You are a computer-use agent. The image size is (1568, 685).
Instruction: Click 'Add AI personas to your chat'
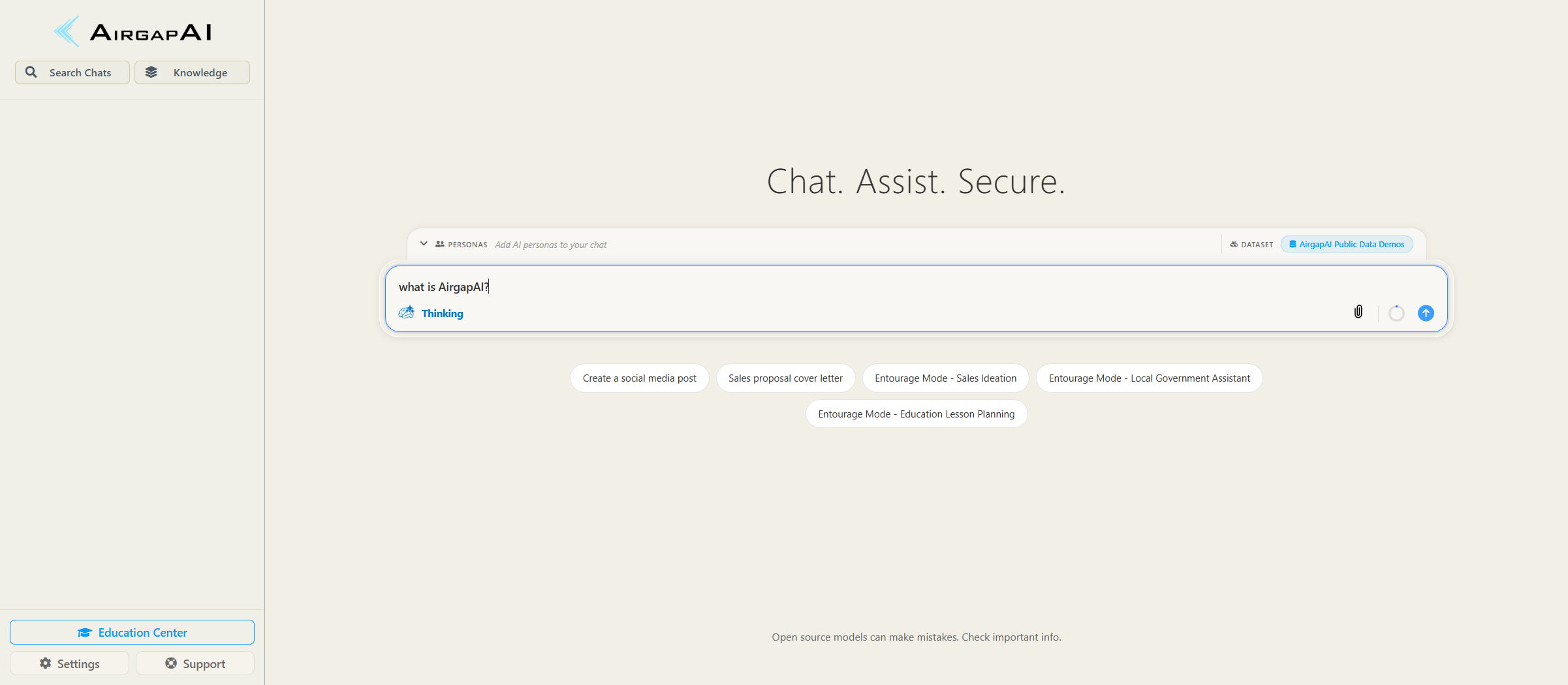[x=550, y=245]
